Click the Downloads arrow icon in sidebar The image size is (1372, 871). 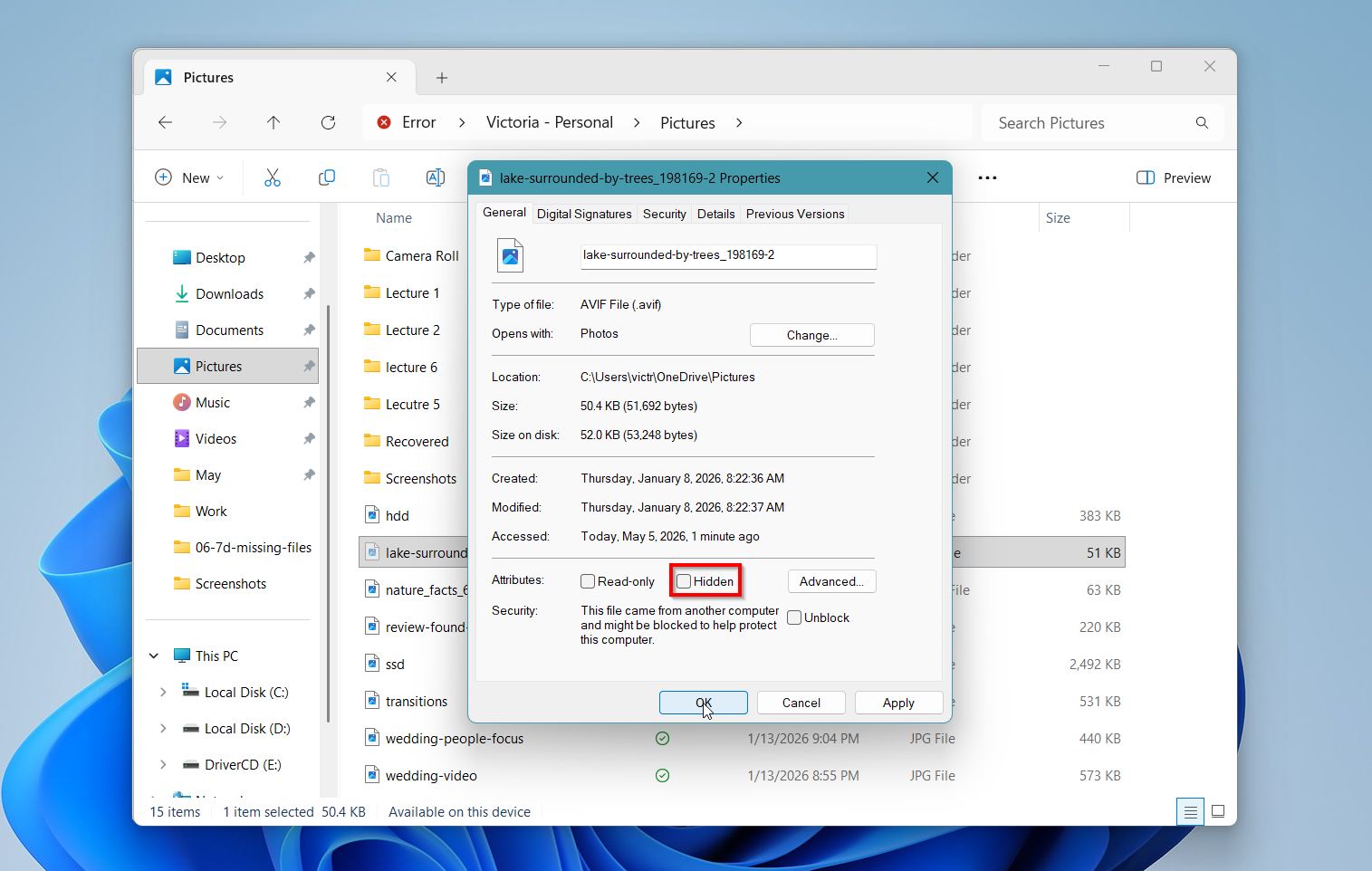(x=182, y=293)
